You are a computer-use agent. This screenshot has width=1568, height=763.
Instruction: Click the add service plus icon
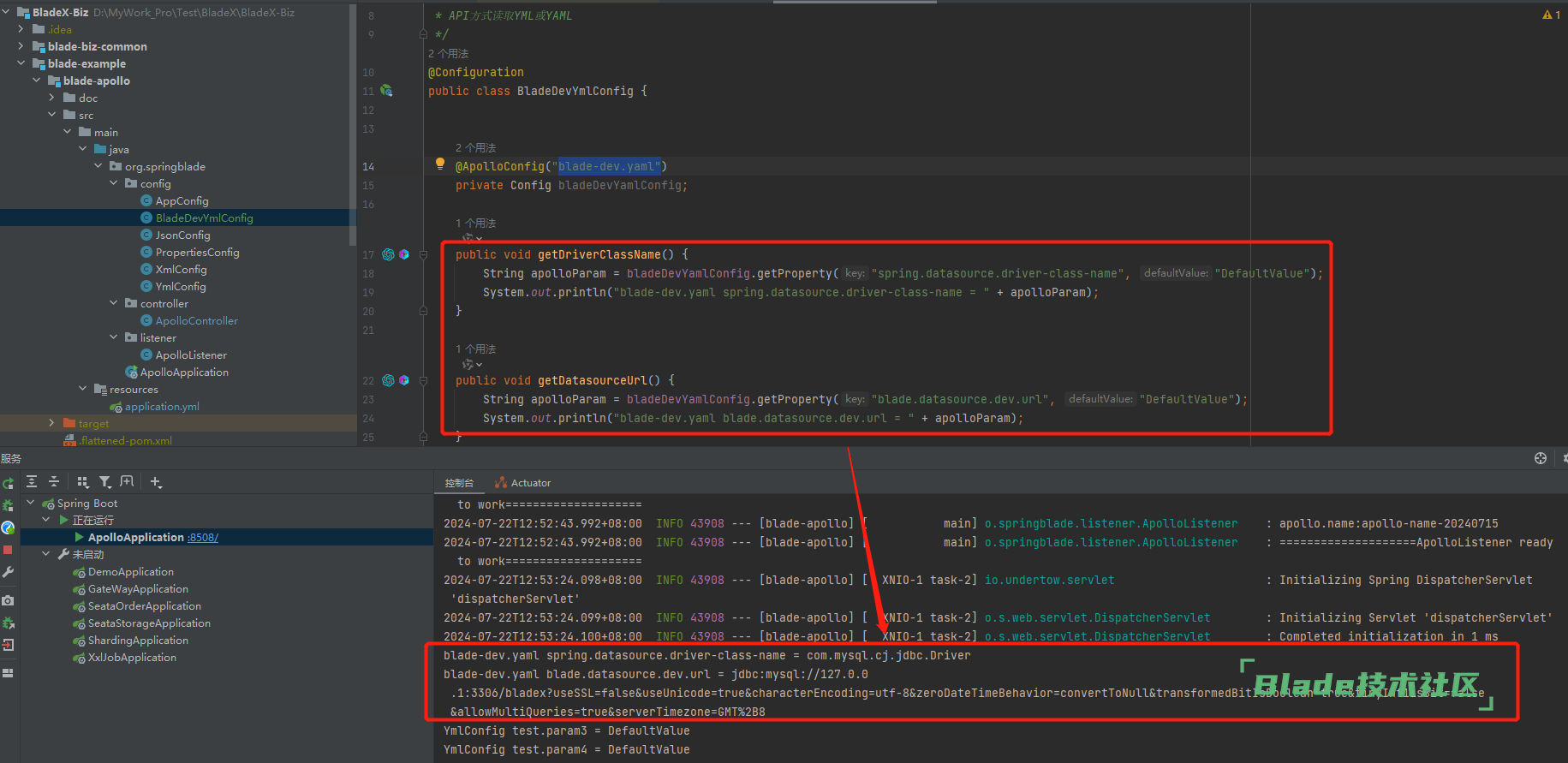(x=156, y=482)
